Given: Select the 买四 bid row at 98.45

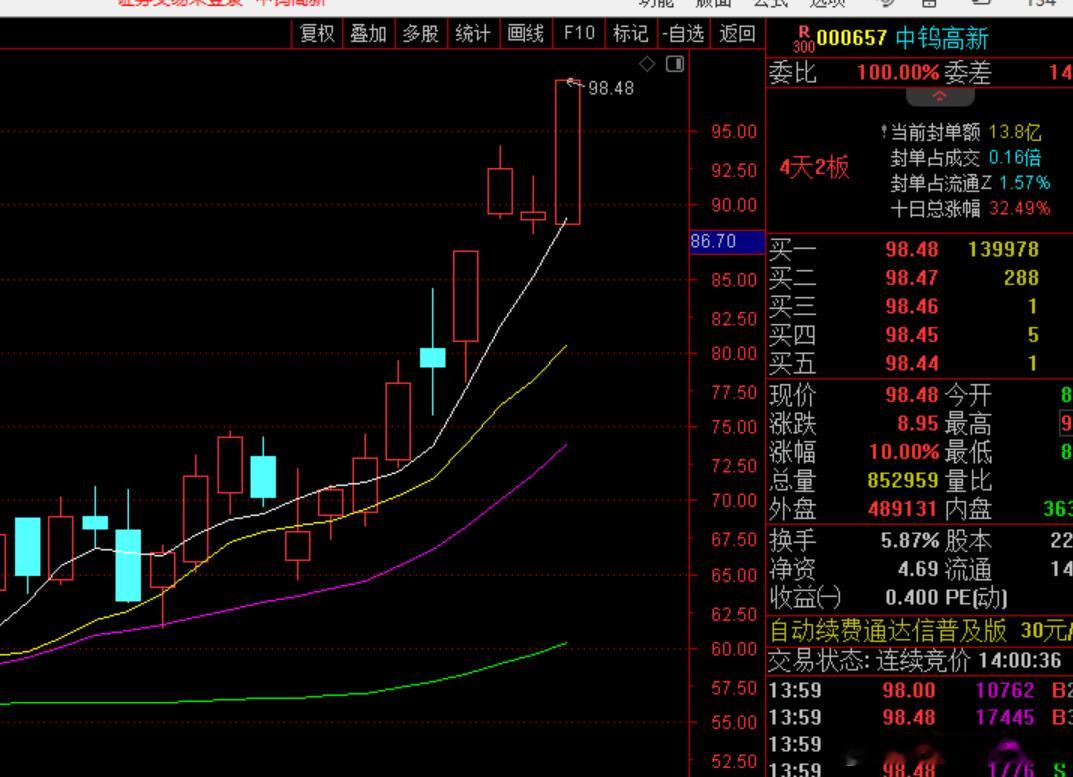Looking at the screenshot, I should click(x=920, y=335).
